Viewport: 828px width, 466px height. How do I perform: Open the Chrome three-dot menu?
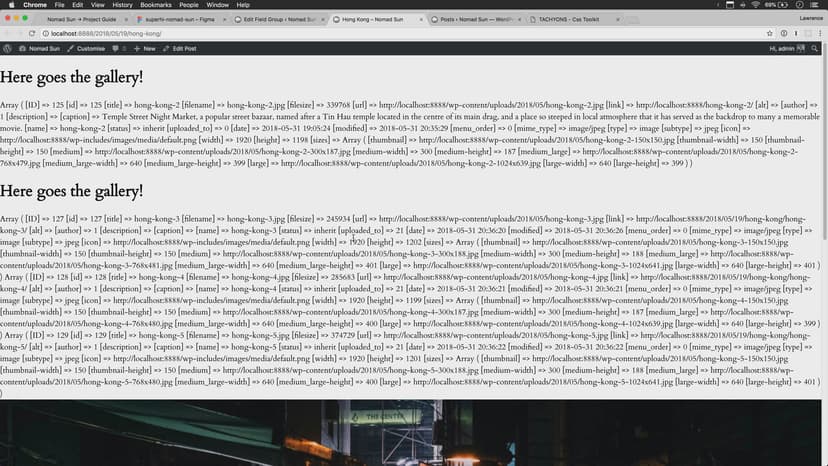[x=818, y=33]
